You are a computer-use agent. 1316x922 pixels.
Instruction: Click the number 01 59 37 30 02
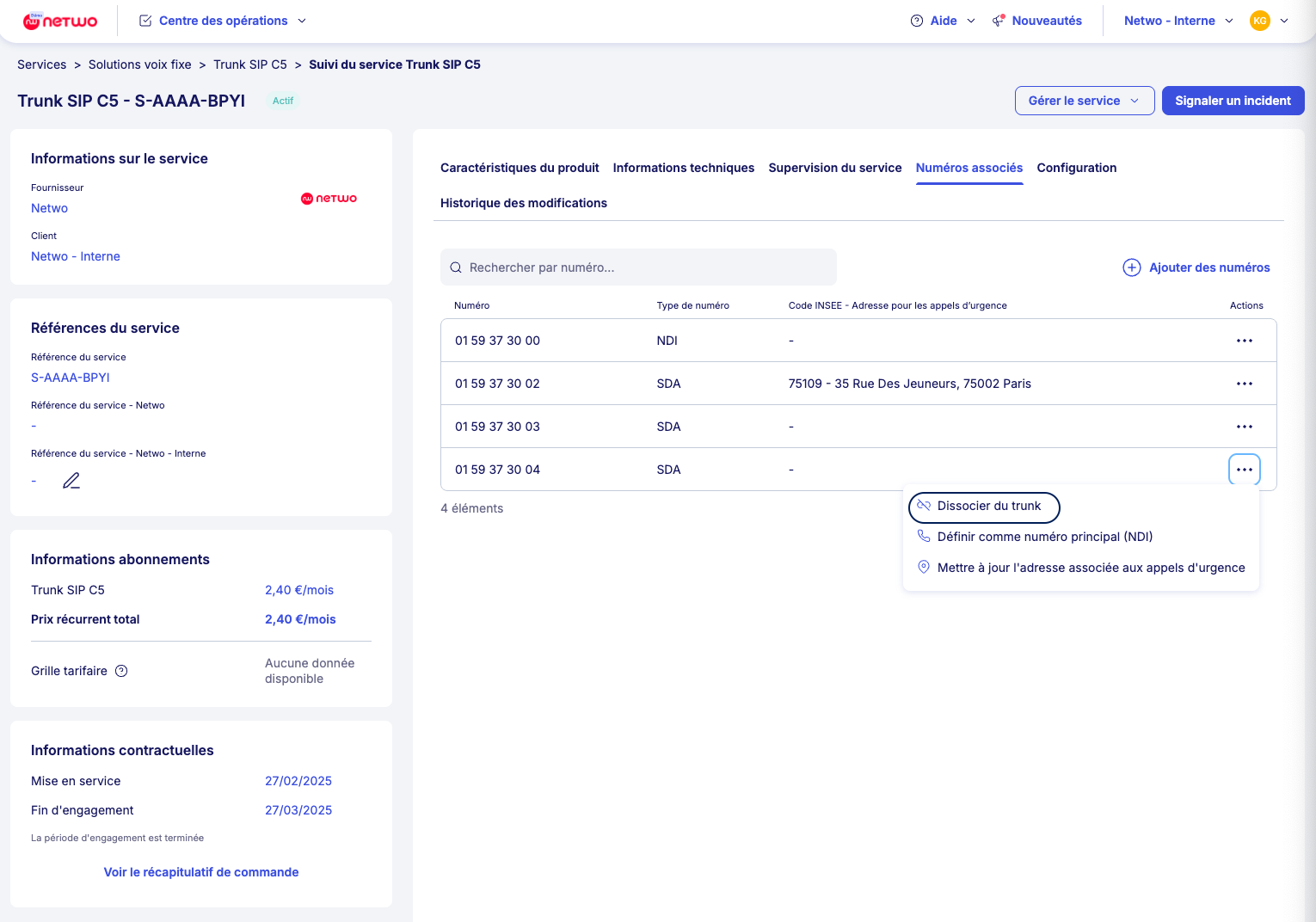497,384
